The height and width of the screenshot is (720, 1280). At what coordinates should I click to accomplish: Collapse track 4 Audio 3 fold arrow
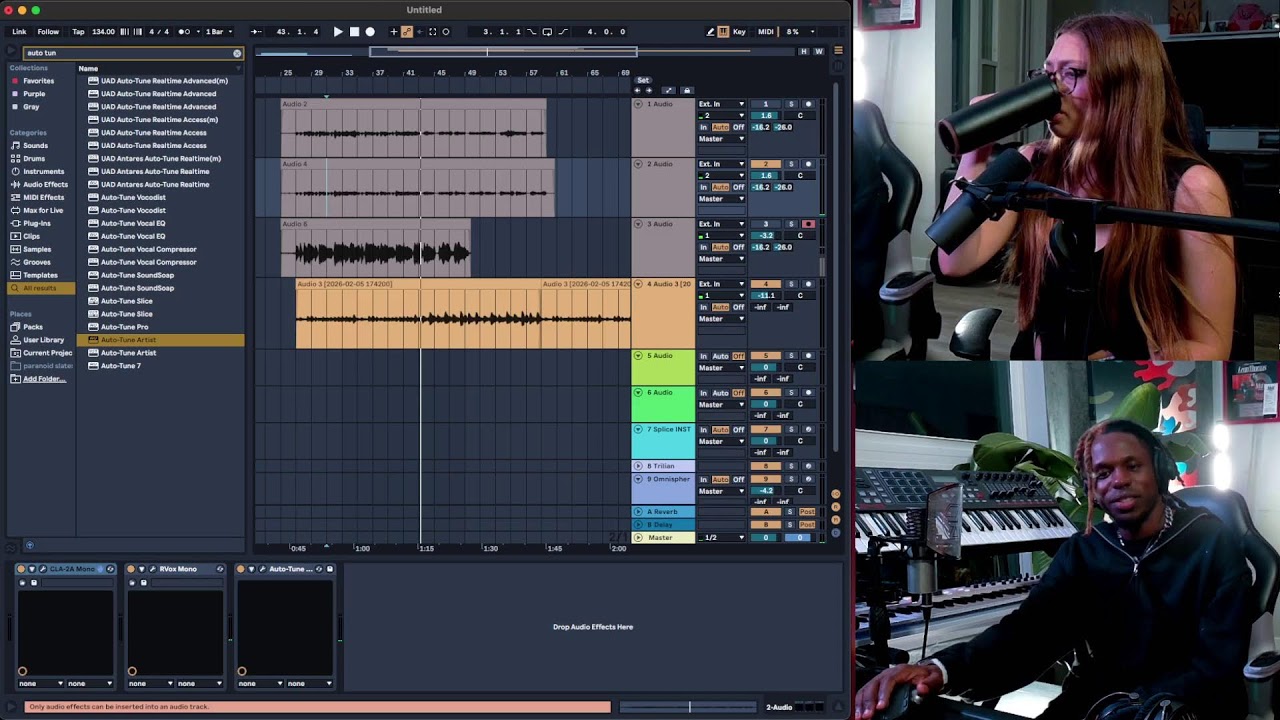tap(638, 284)
